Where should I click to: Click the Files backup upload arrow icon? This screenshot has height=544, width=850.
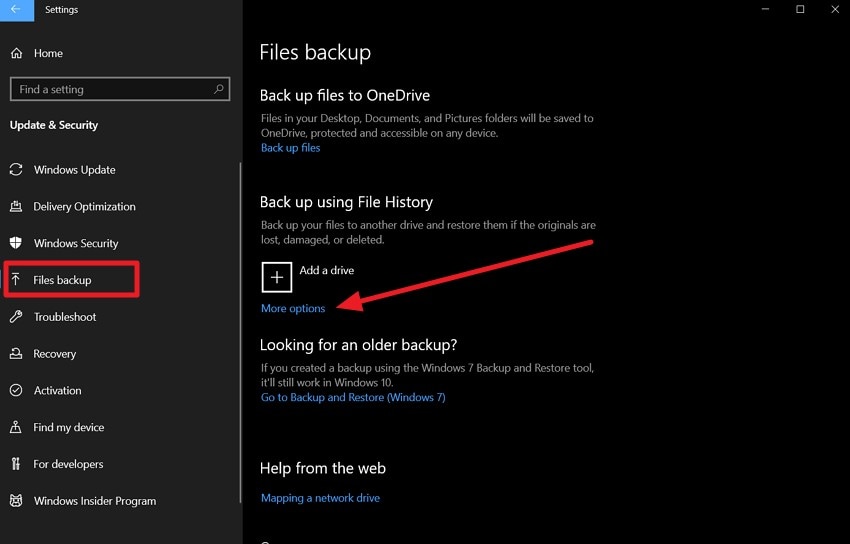click(x=16, y=280)
